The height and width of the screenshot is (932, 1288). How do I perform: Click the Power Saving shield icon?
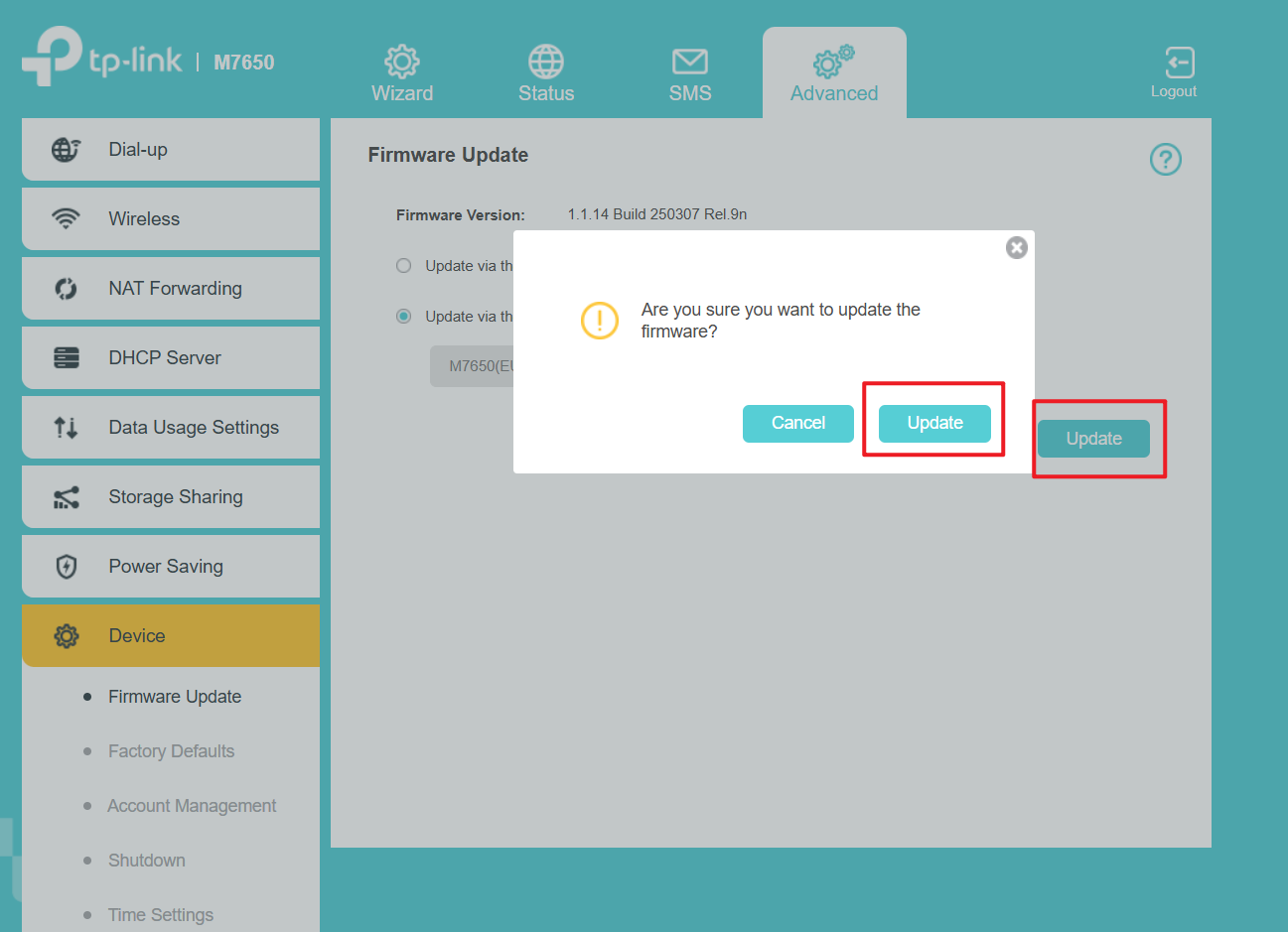pos(66,567)
